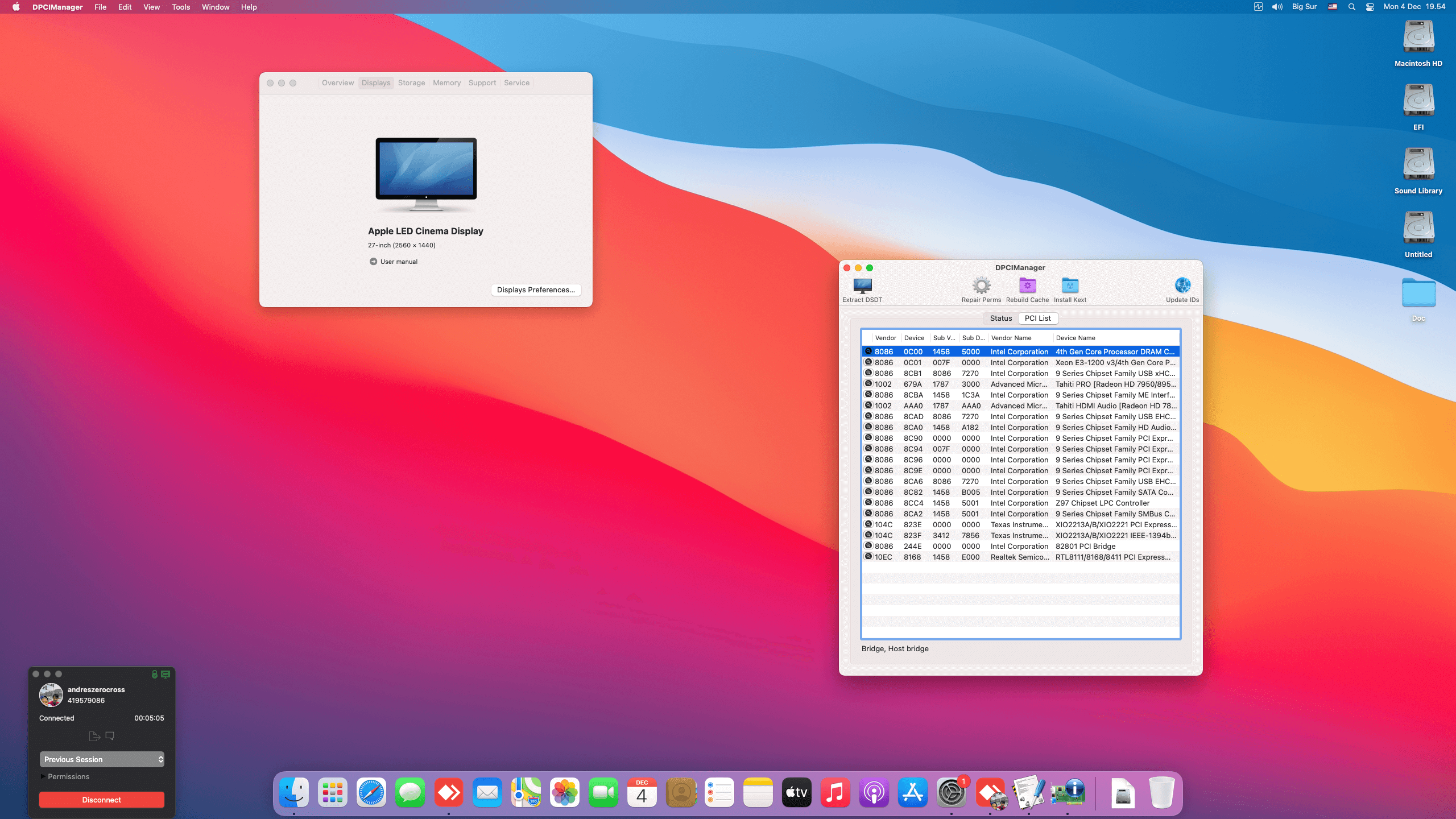Open Music app from the Dock
1456x819 pixels.
pos(835,792)
